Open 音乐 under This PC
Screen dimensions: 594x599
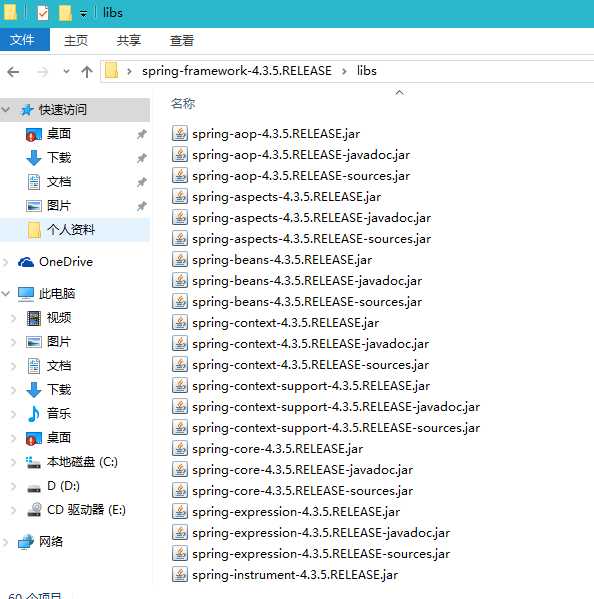coord(59,413)
